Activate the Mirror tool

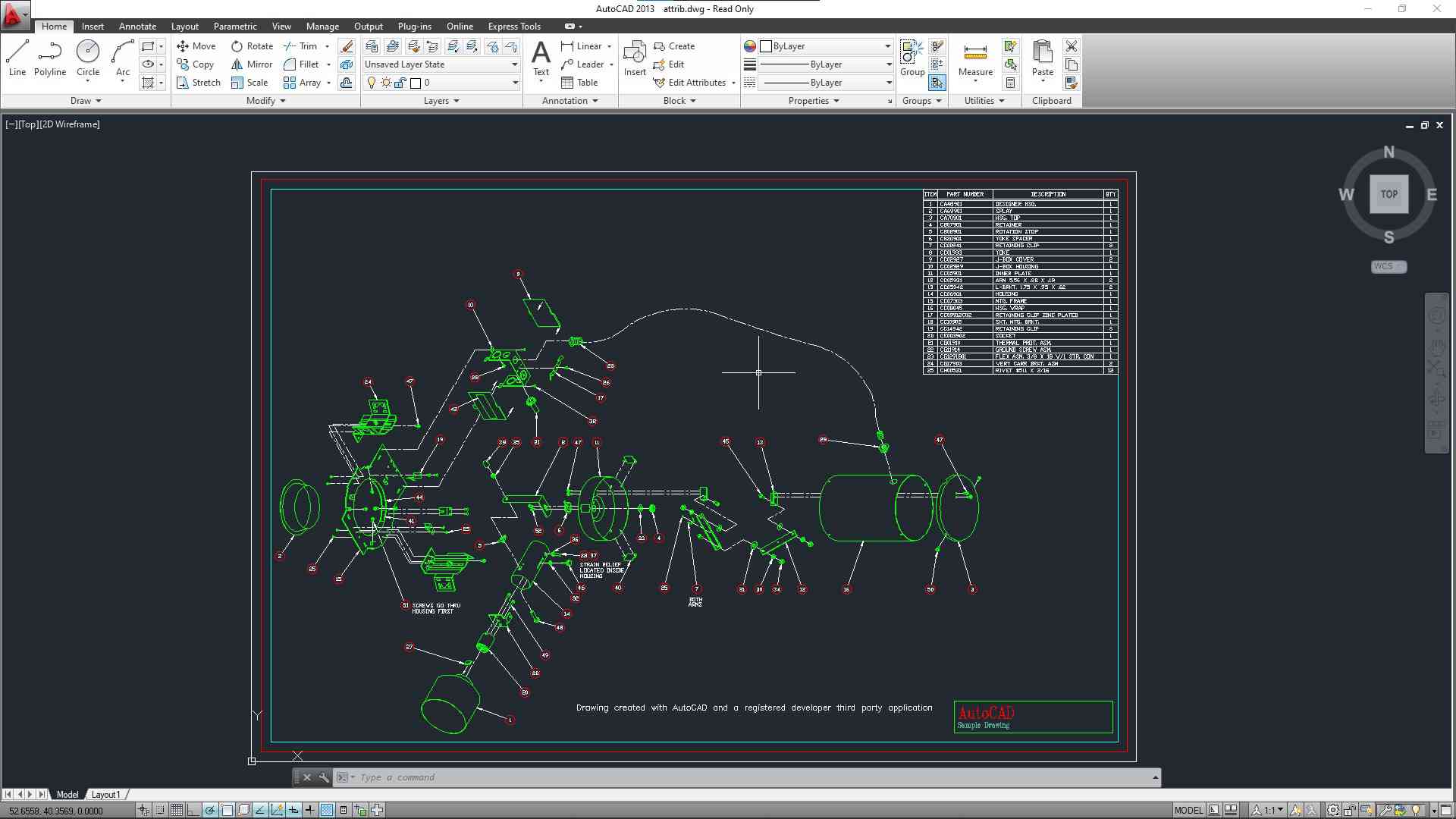[x=252, y=64]
